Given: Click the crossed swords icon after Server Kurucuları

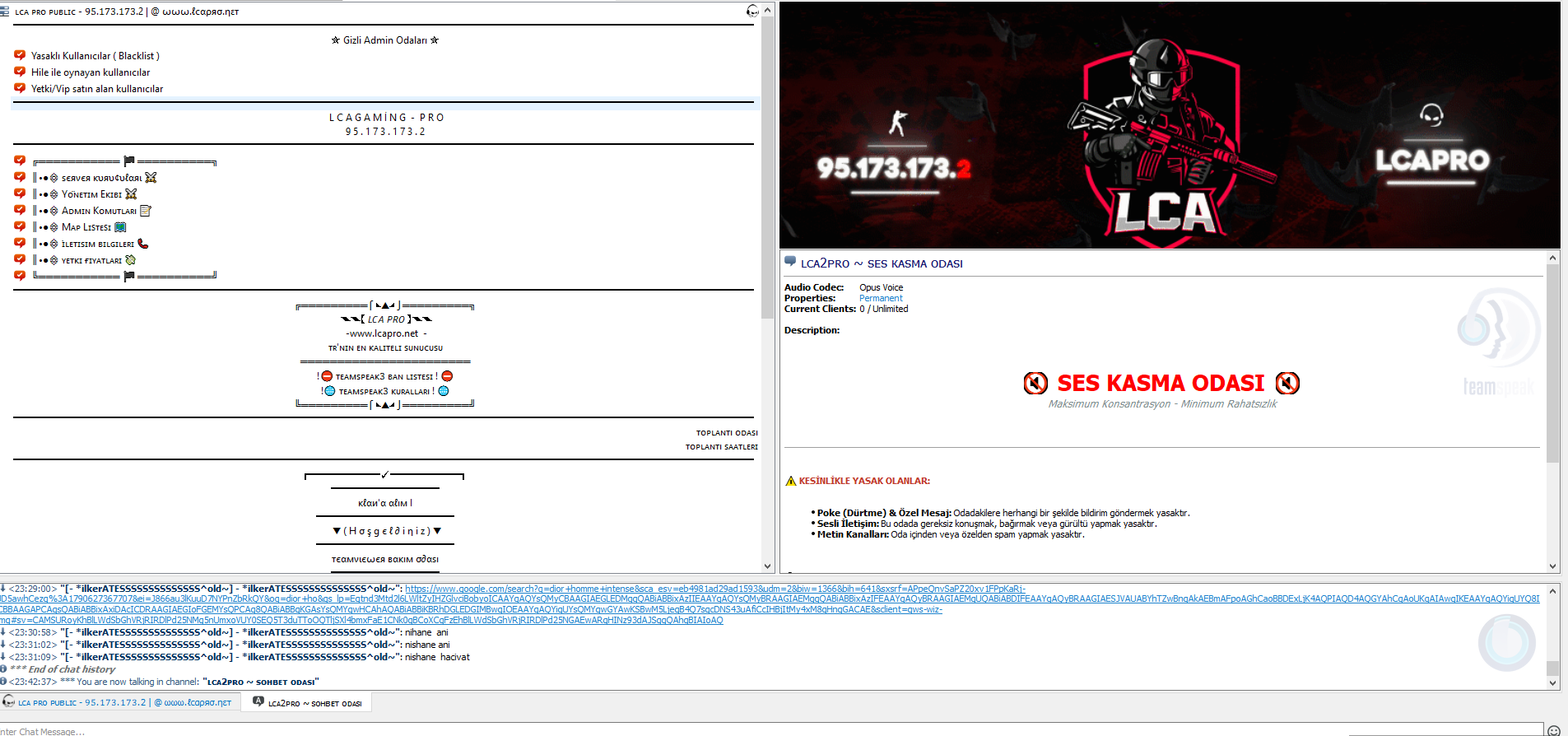Looking at the screenshot, I should click(151, 177).
